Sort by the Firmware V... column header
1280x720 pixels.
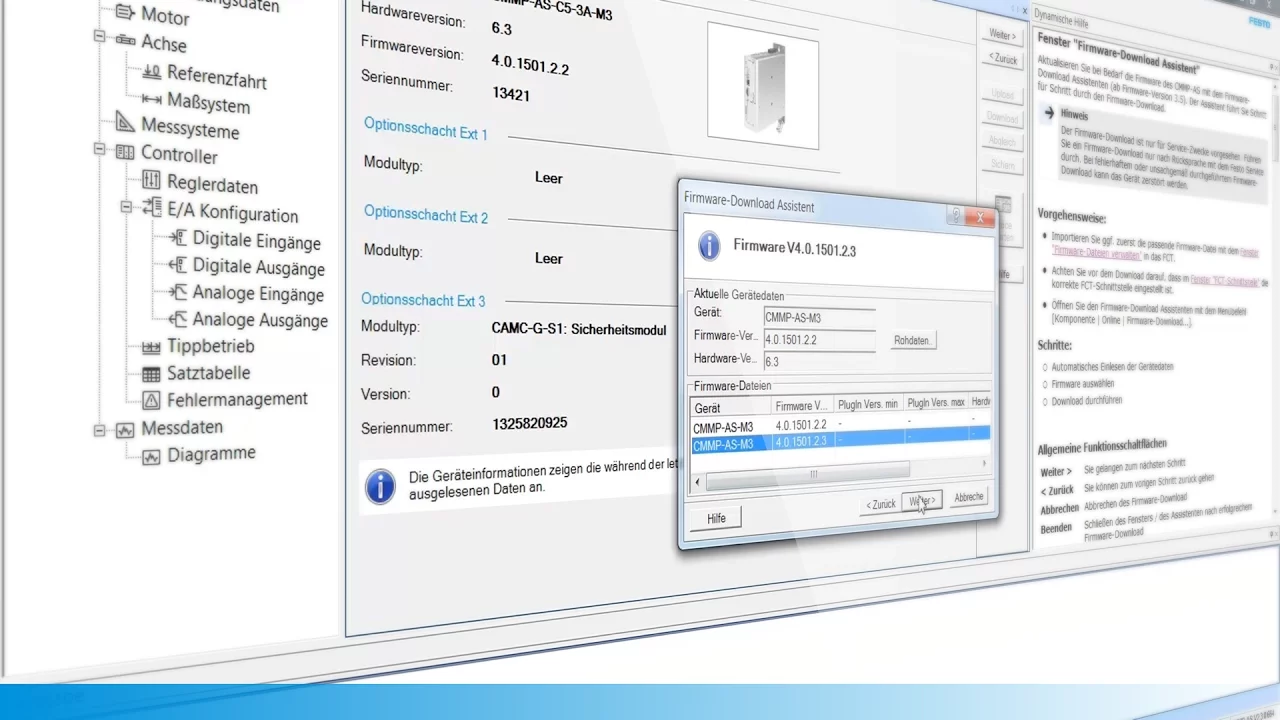[x=802, y=406]
